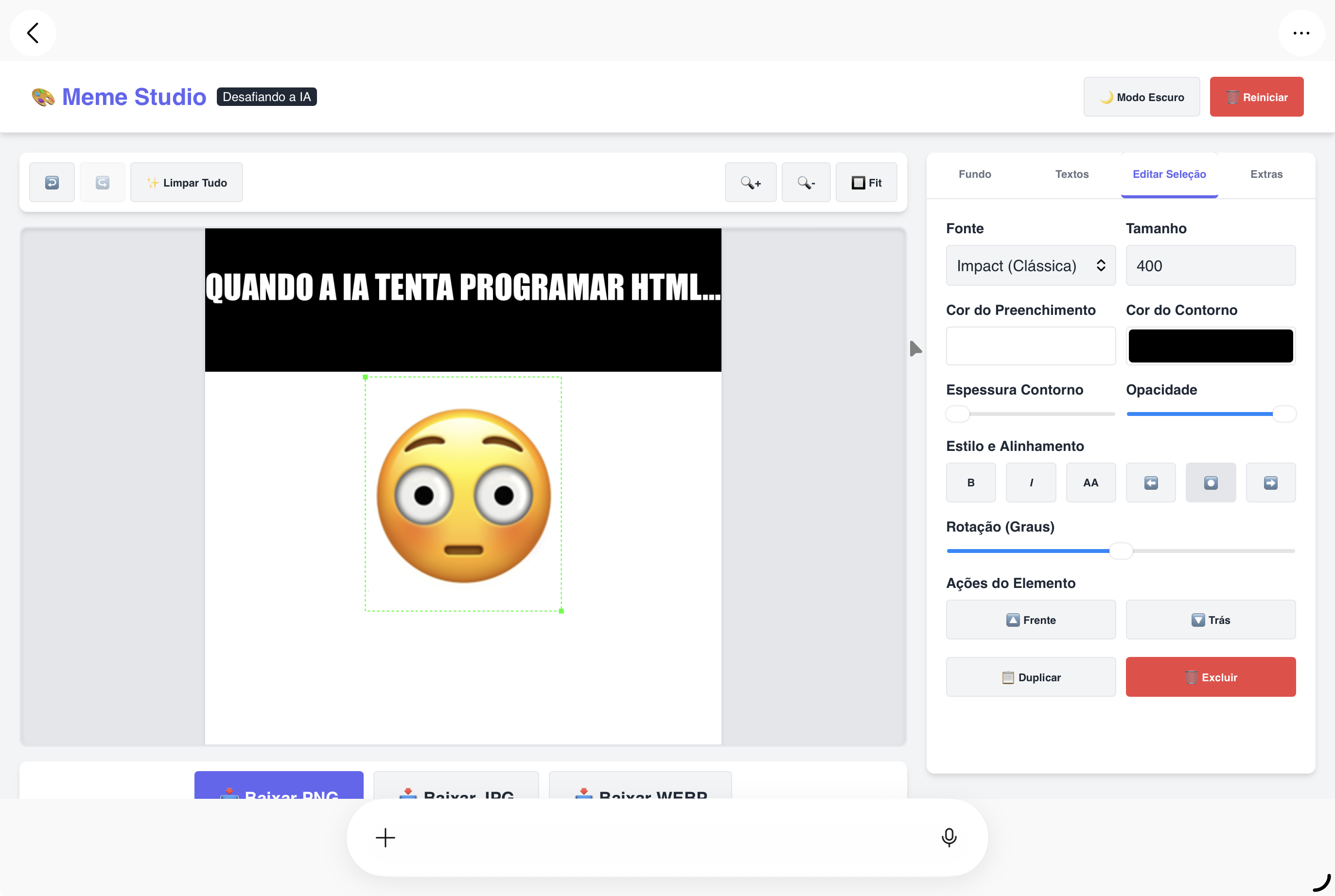Zoom in on the canvas
1335x896 pixels.
751,182
